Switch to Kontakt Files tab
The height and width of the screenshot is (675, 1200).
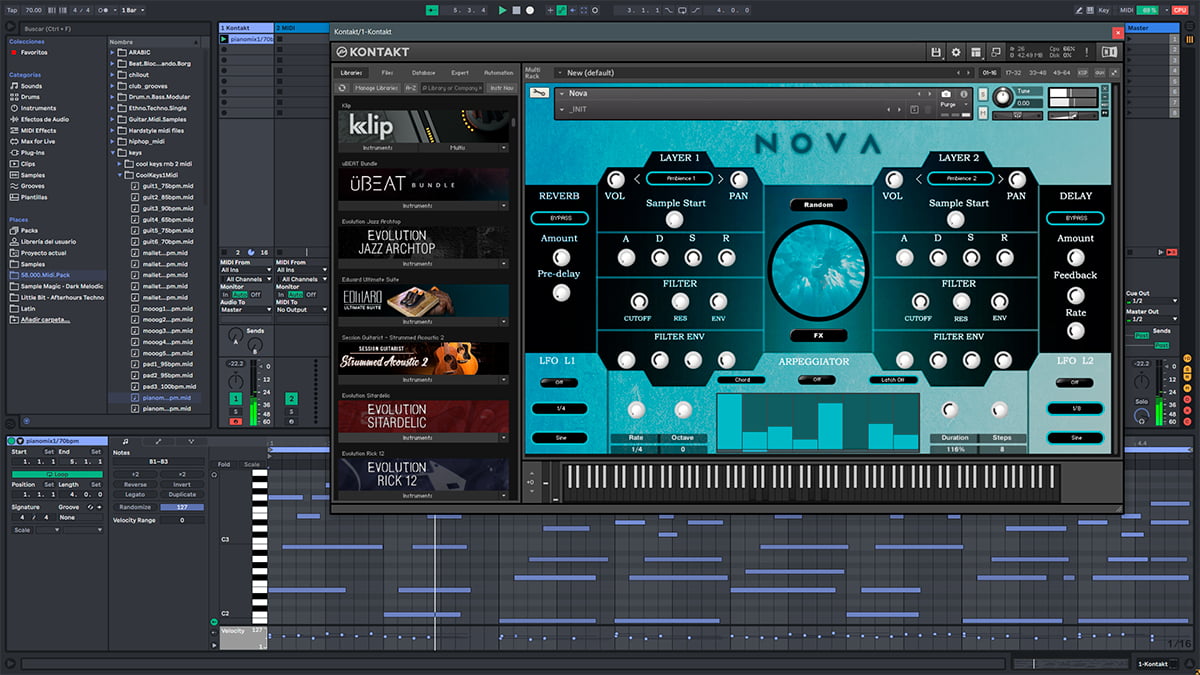tap(387, 73)
